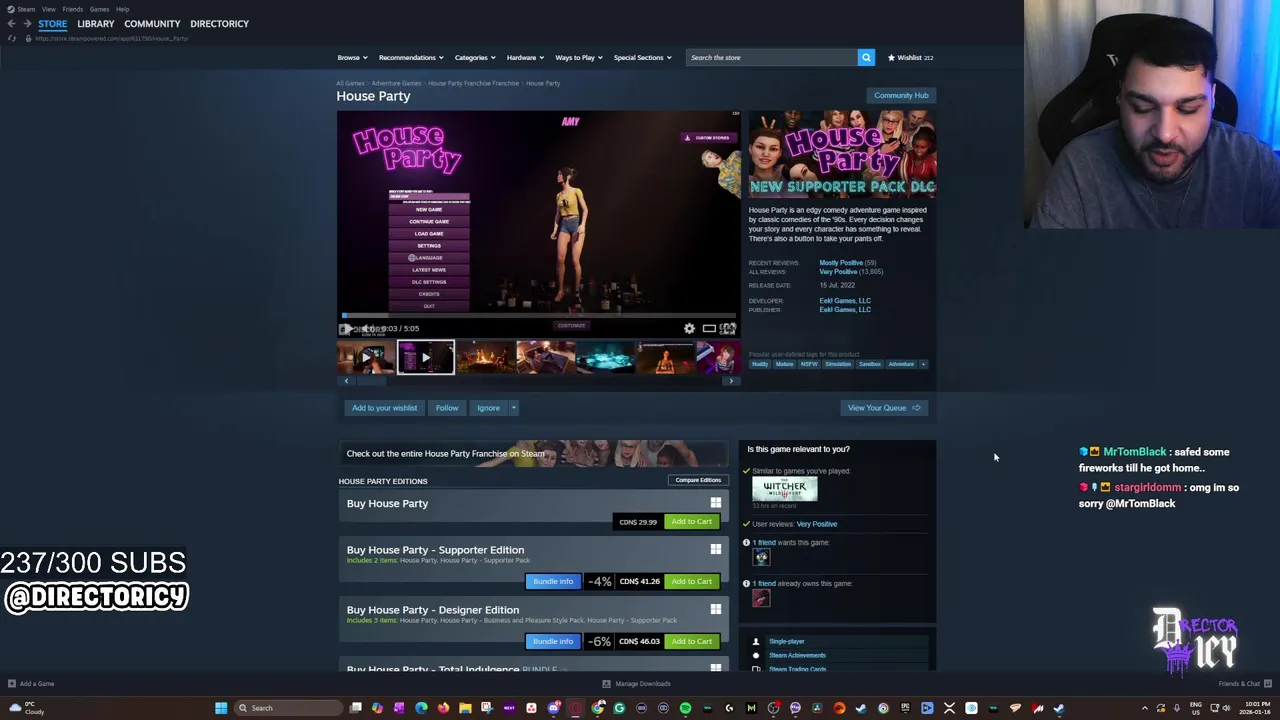Switch to the LIBRARY tab
1280x720 pixels.
click(95, 23)
